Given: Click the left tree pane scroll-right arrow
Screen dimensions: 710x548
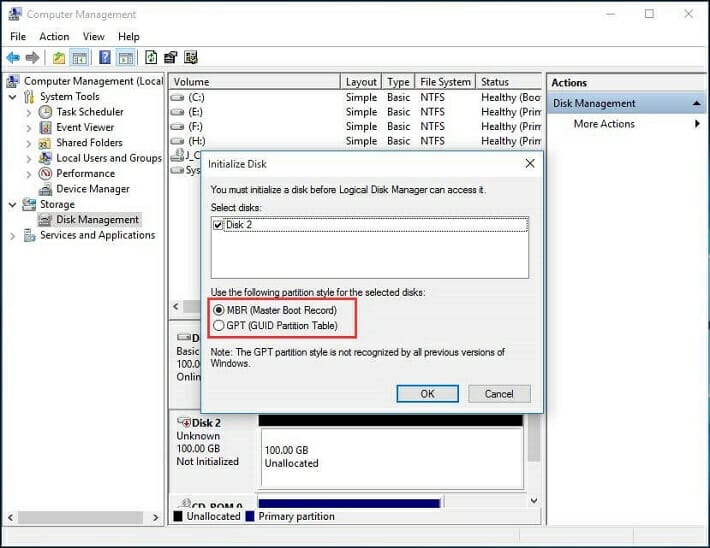Looking at the screenshot, I should (155, 517).
